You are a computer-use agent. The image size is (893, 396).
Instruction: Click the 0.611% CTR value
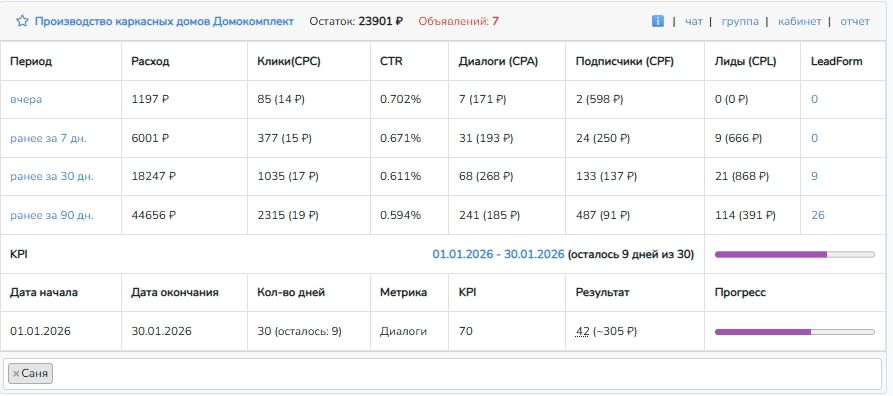[x=400, y=177]
